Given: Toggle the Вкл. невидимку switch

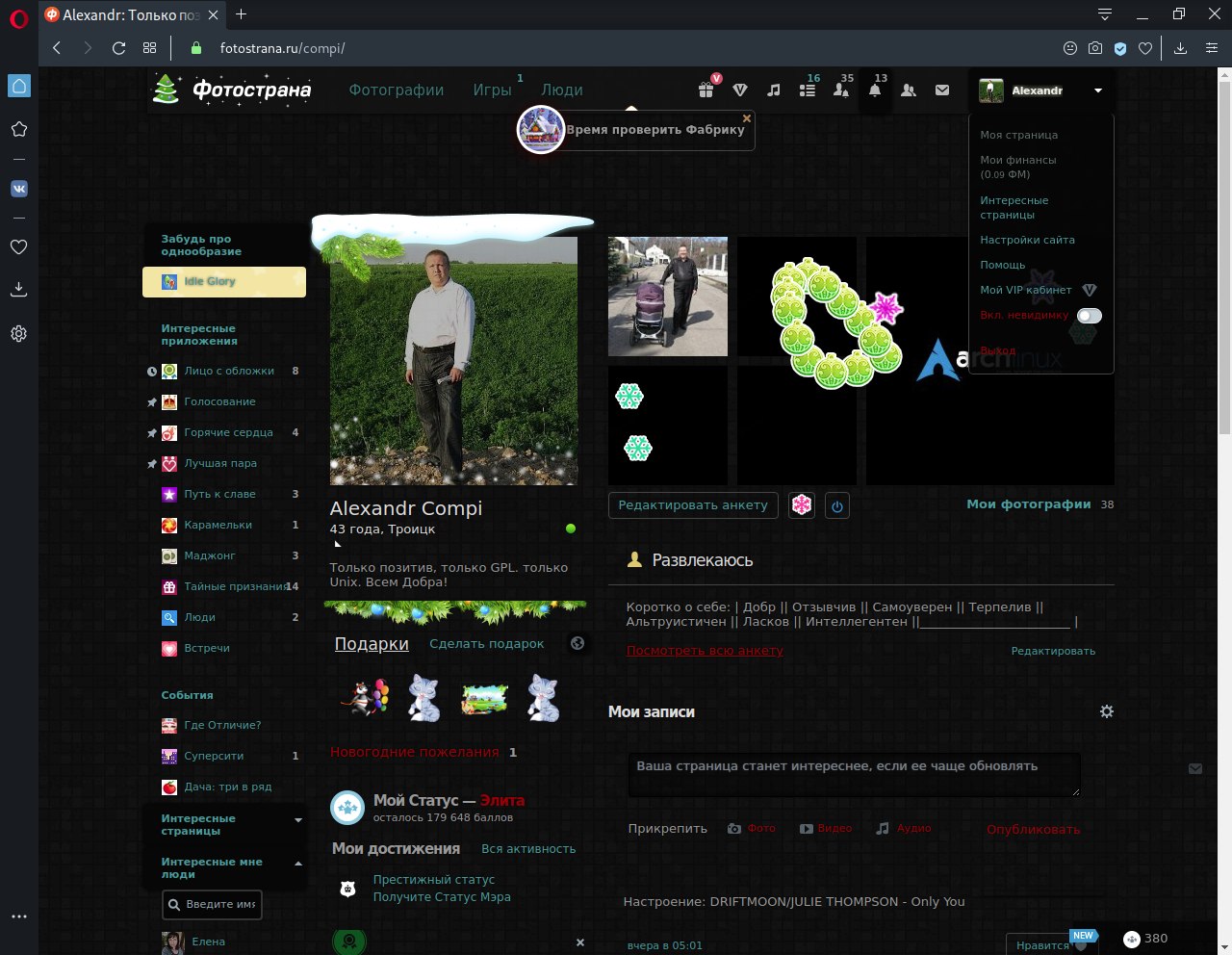Looking at the screenshot, I should [1090, 316].
